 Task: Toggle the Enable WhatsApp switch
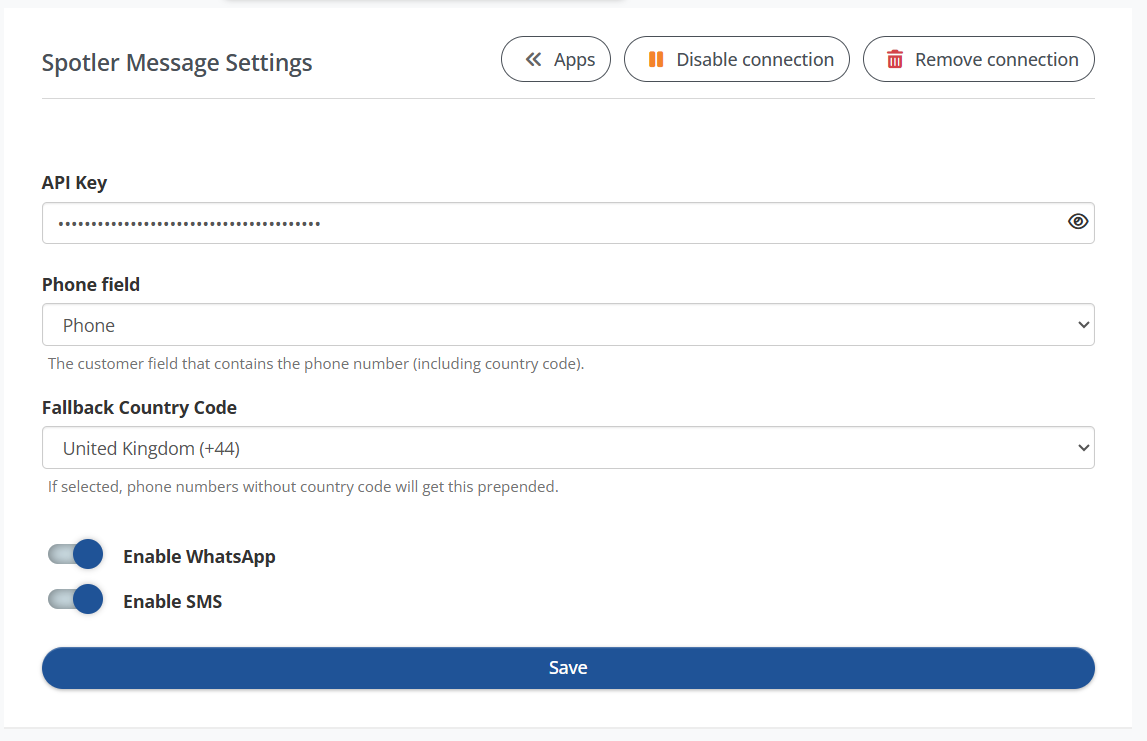[75, 554]
